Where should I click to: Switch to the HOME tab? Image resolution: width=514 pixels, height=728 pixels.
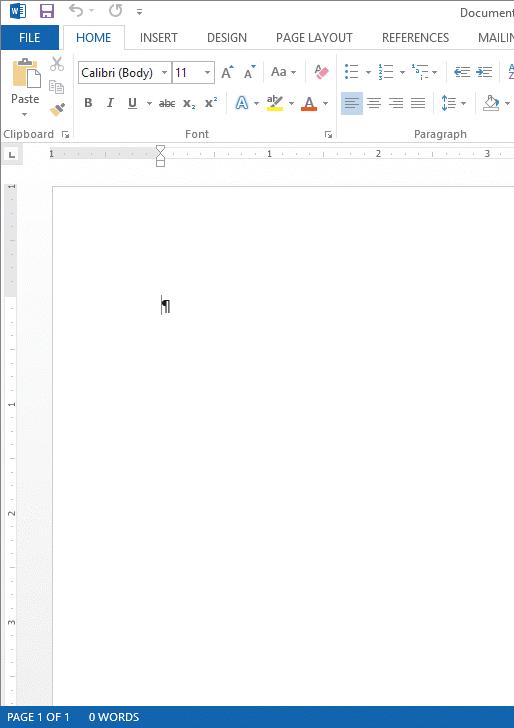(93, 38)
